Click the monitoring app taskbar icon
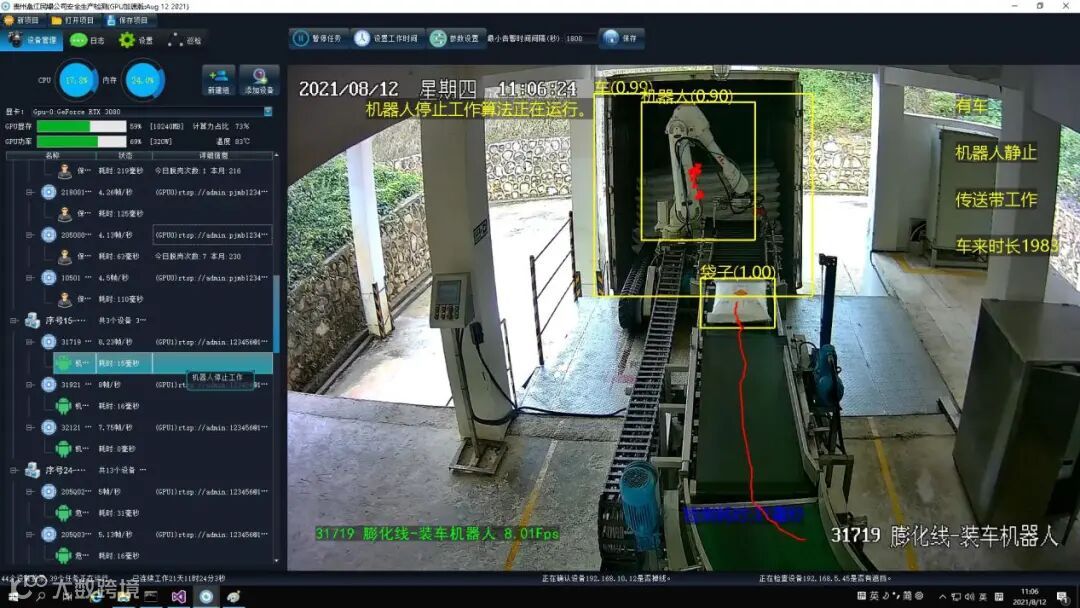 coord(206,597)
